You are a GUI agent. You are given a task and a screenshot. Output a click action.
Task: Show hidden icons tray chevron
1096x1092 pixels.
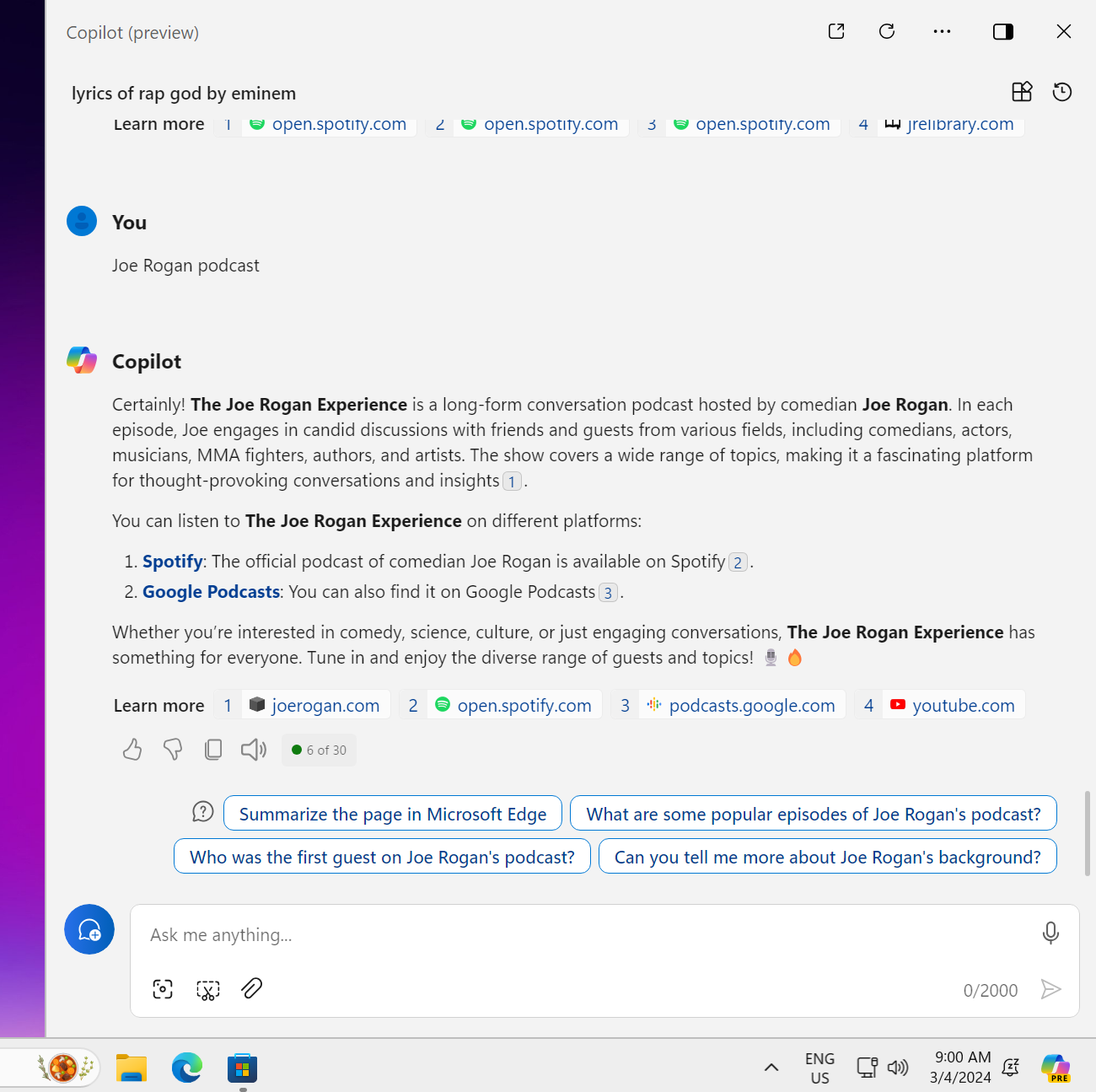coord(771,1068)
